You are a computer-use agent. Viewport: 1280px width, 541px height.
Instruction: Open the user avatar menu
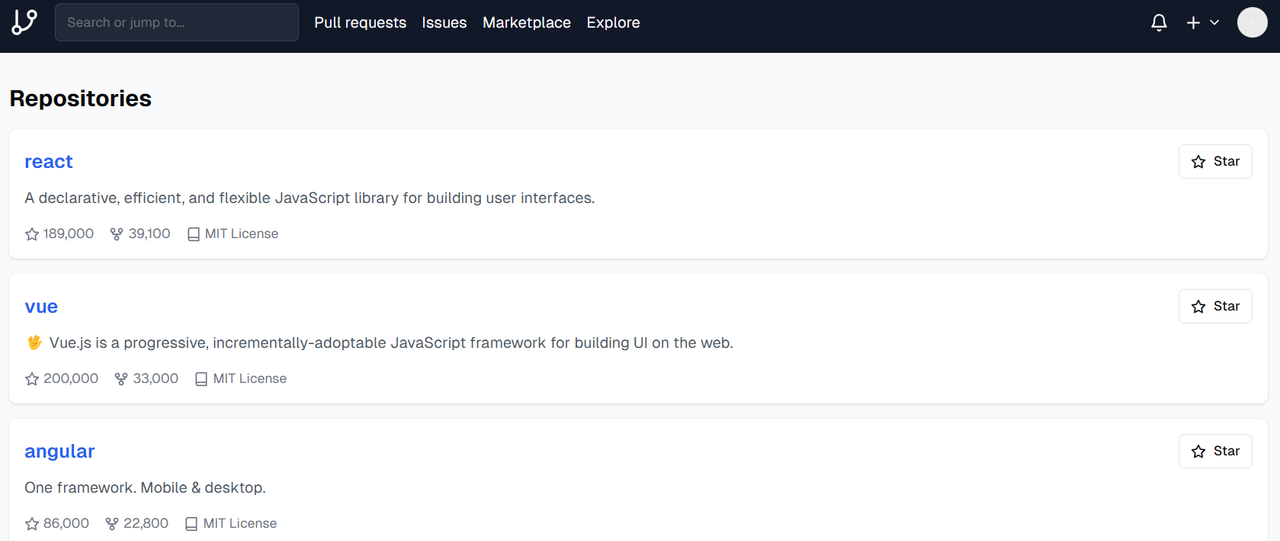(1252, 22)
